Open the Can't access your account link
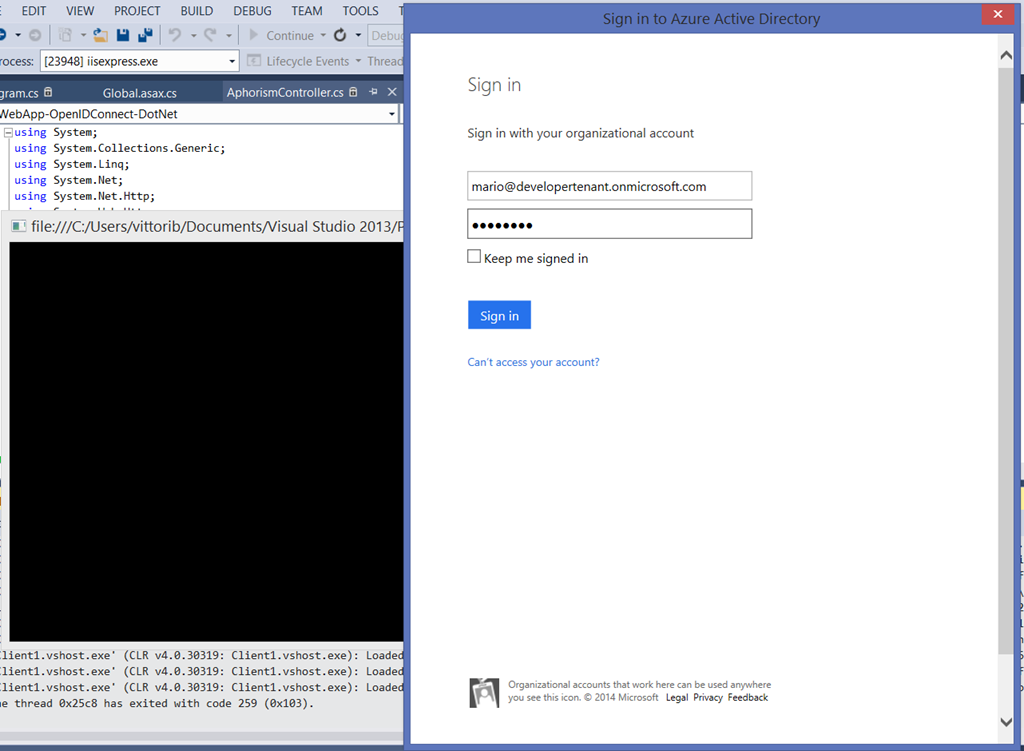 click(533, 362)
